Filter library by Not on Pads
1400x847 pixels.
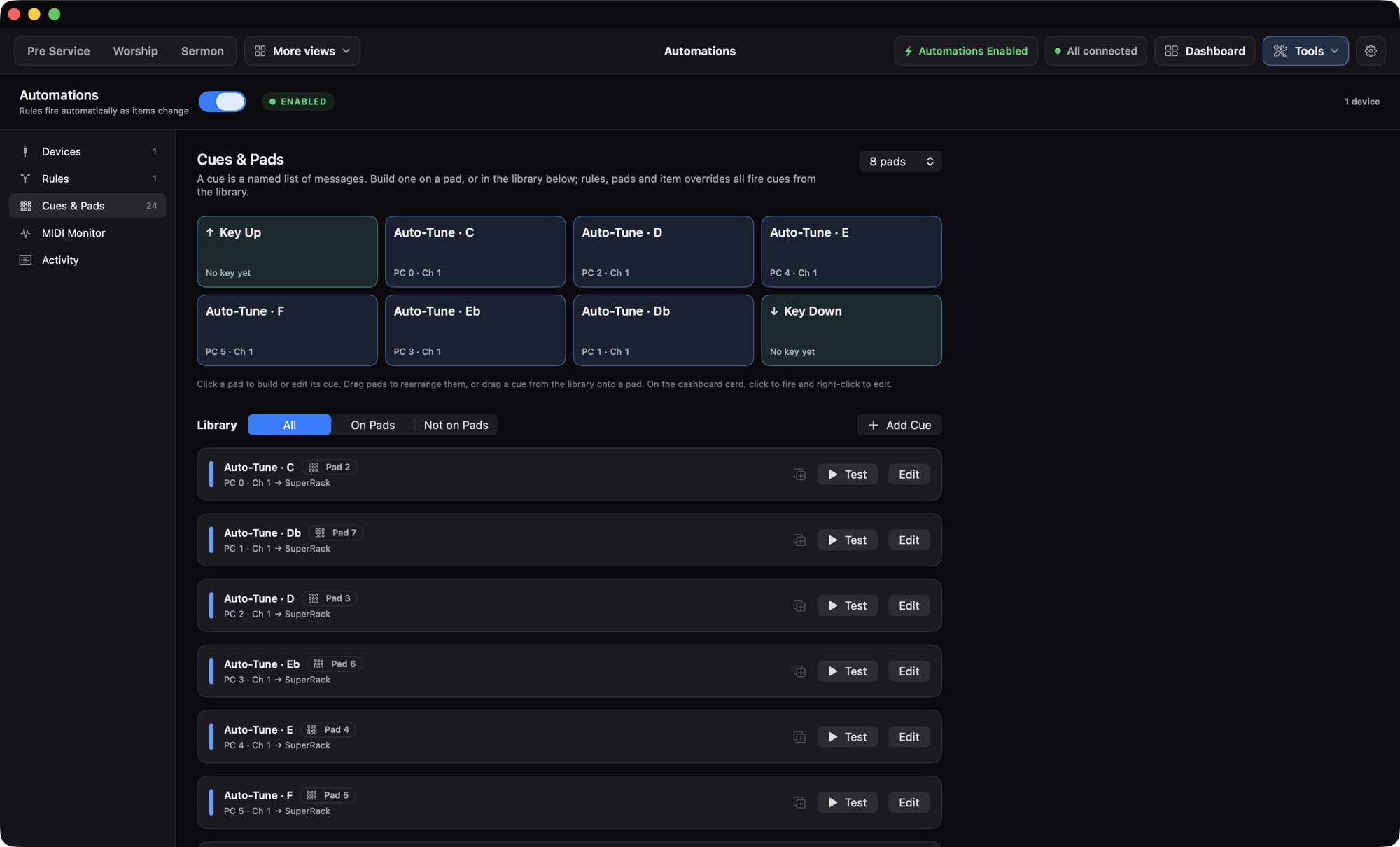(456, 425)
